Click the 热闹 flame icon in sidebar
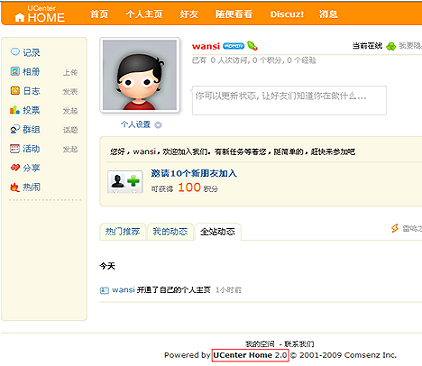Screen dimensions: 422x366 (x=15, y=187)
